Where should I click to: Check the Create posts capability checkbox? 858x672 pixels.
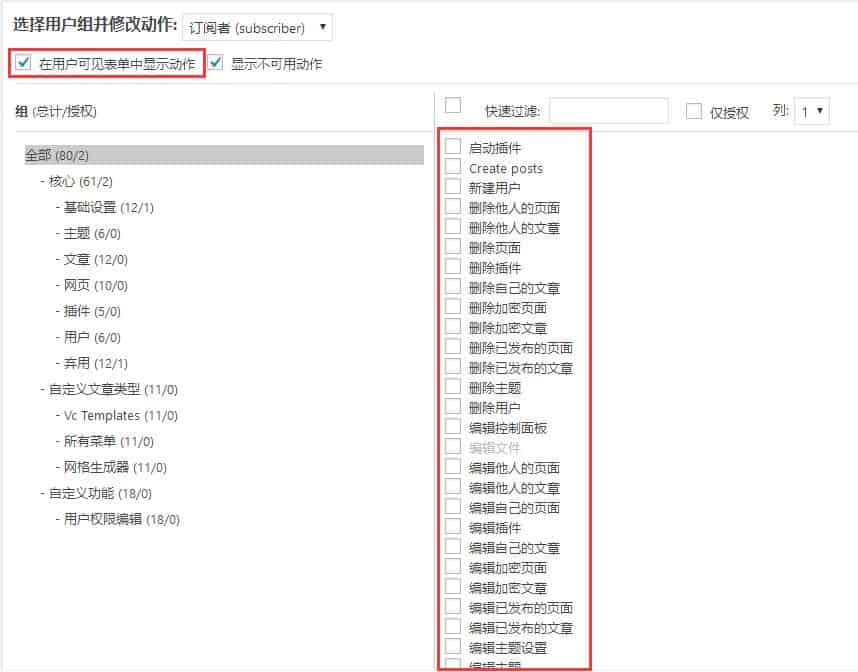click(x=453, y=166)
